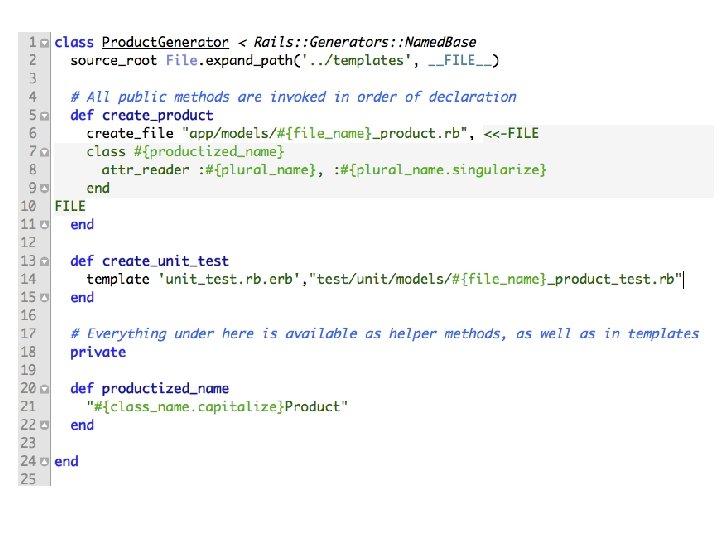Click line number 16 in the gutter
The width and height of the screenshot is (720, 540).
[x=28, y=315]
